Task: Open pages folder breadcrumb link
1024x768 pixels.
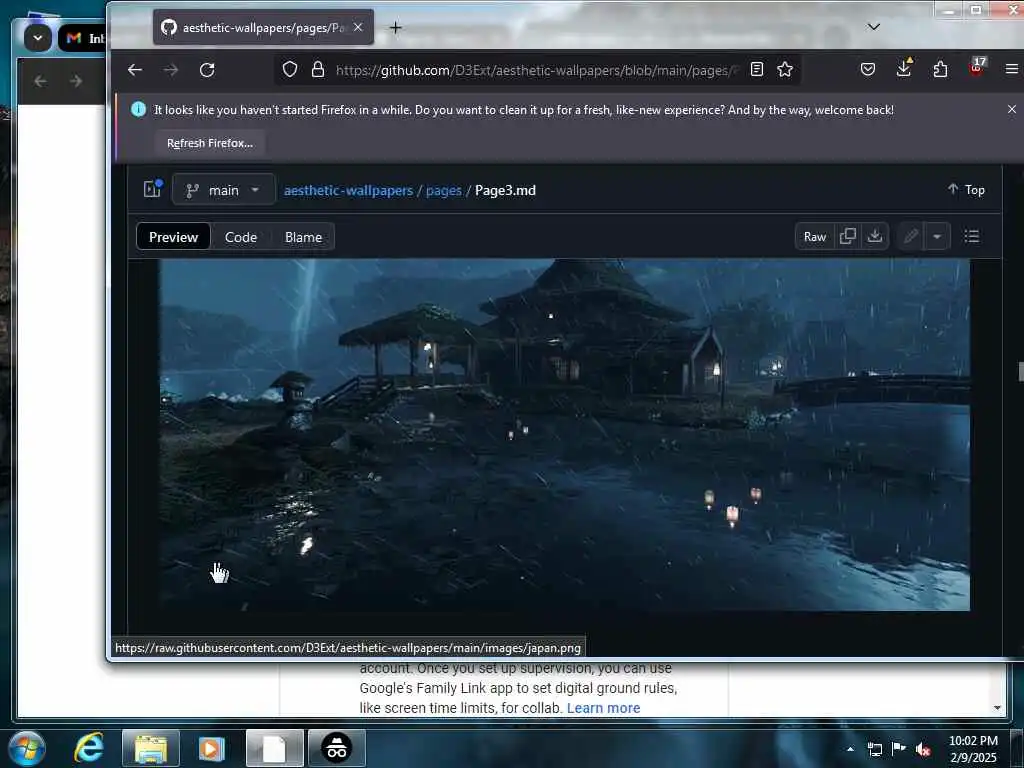Action: (443, 190)
